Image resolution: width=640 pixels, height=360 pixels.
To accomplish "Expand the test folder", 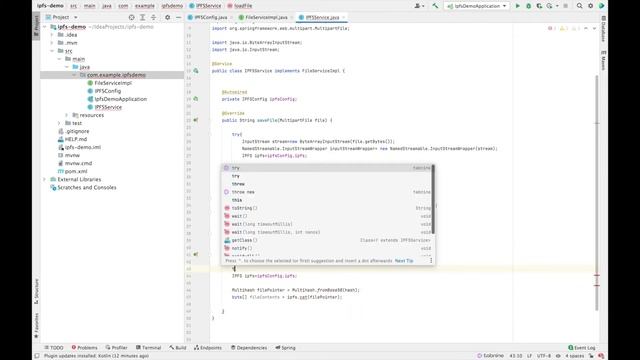I will (x=59, y=123).
